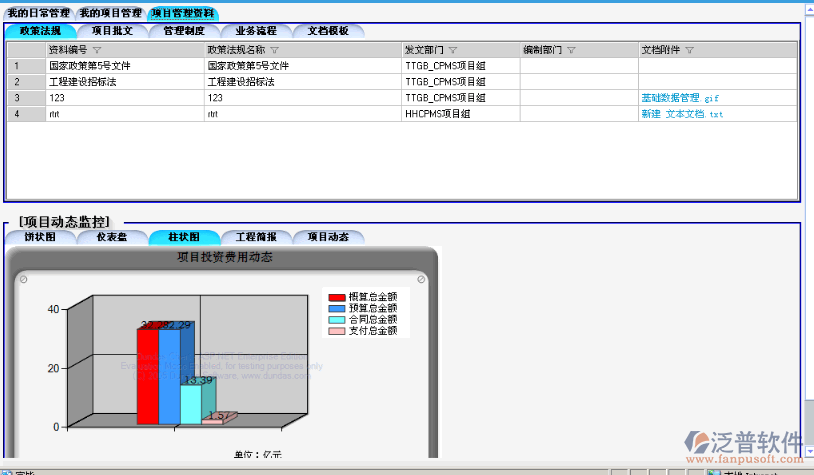Filter the 文档附件 column
This screenshot has height=475, width=814.
[x=689, y=50]
